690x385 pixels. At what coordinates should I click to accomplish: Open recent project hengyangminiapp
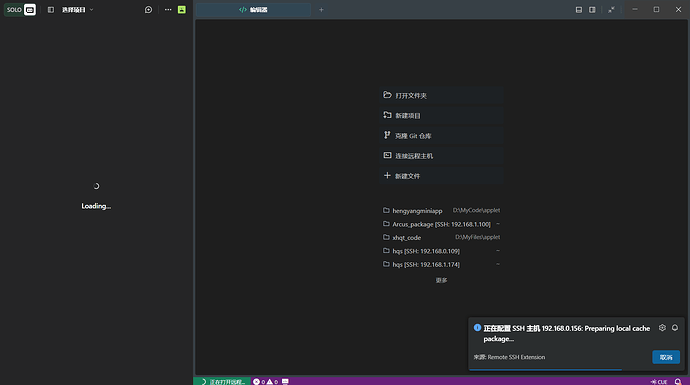tap(441, 211)
